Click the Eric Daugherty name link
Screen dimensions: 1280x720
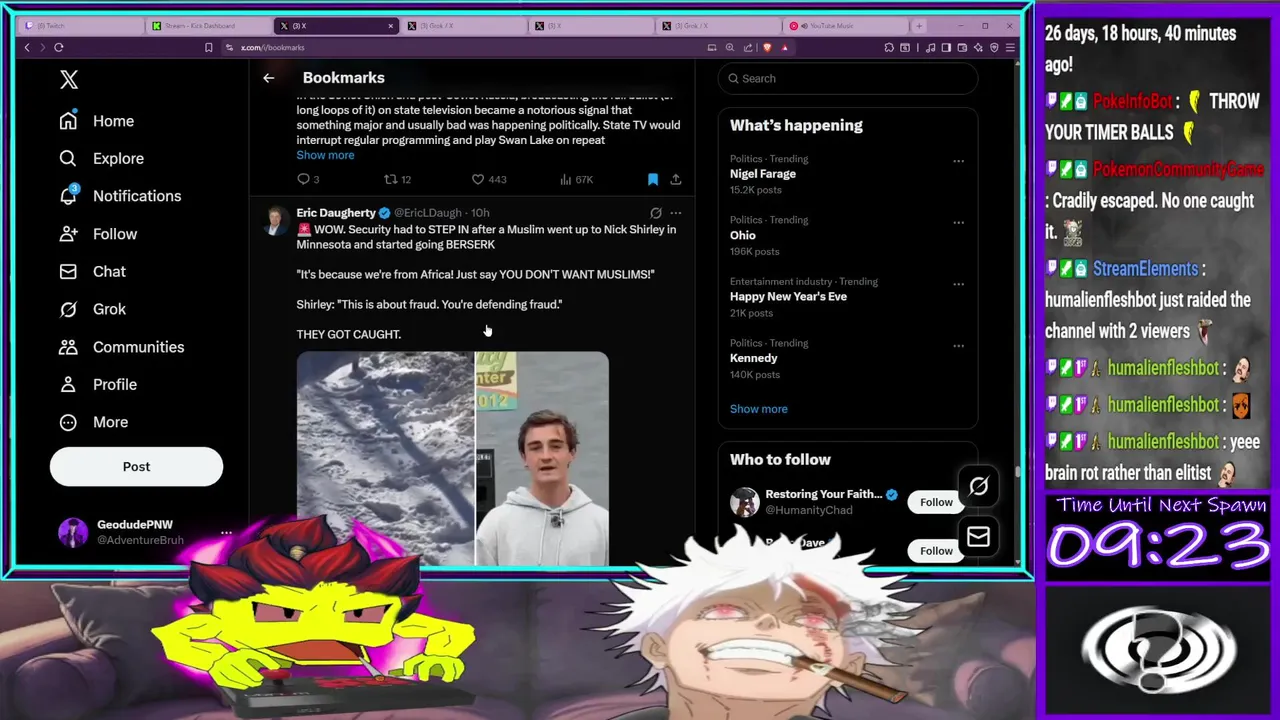(335, 213)
